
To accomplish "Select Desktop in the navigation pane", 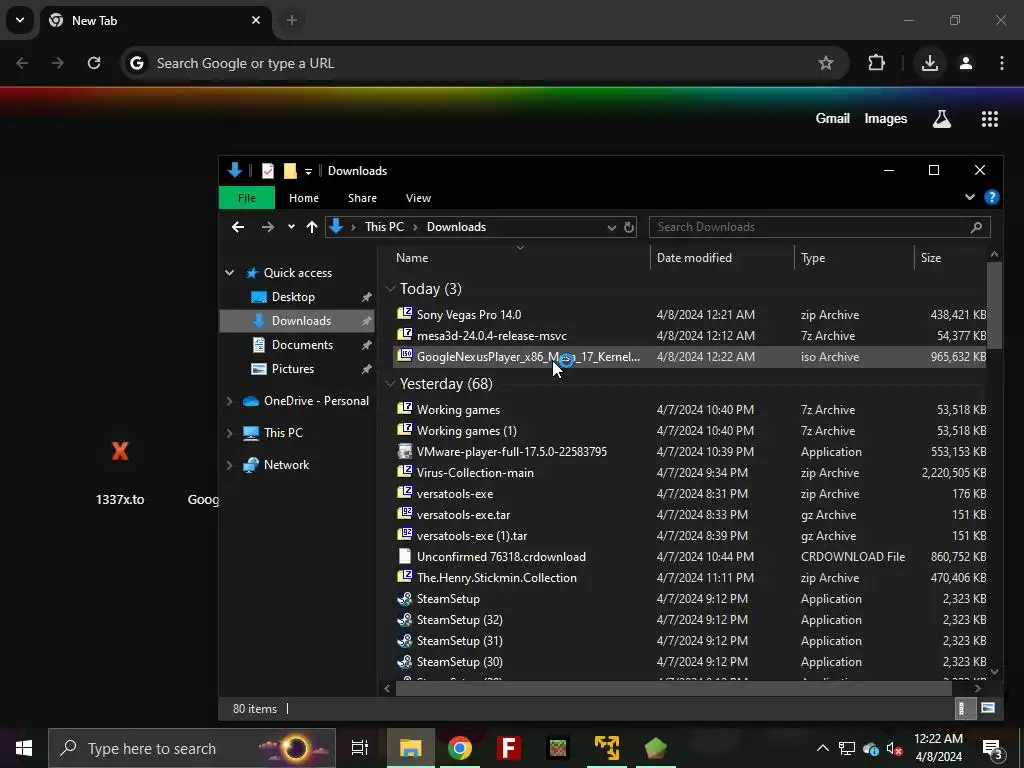I will coord(293,296).
